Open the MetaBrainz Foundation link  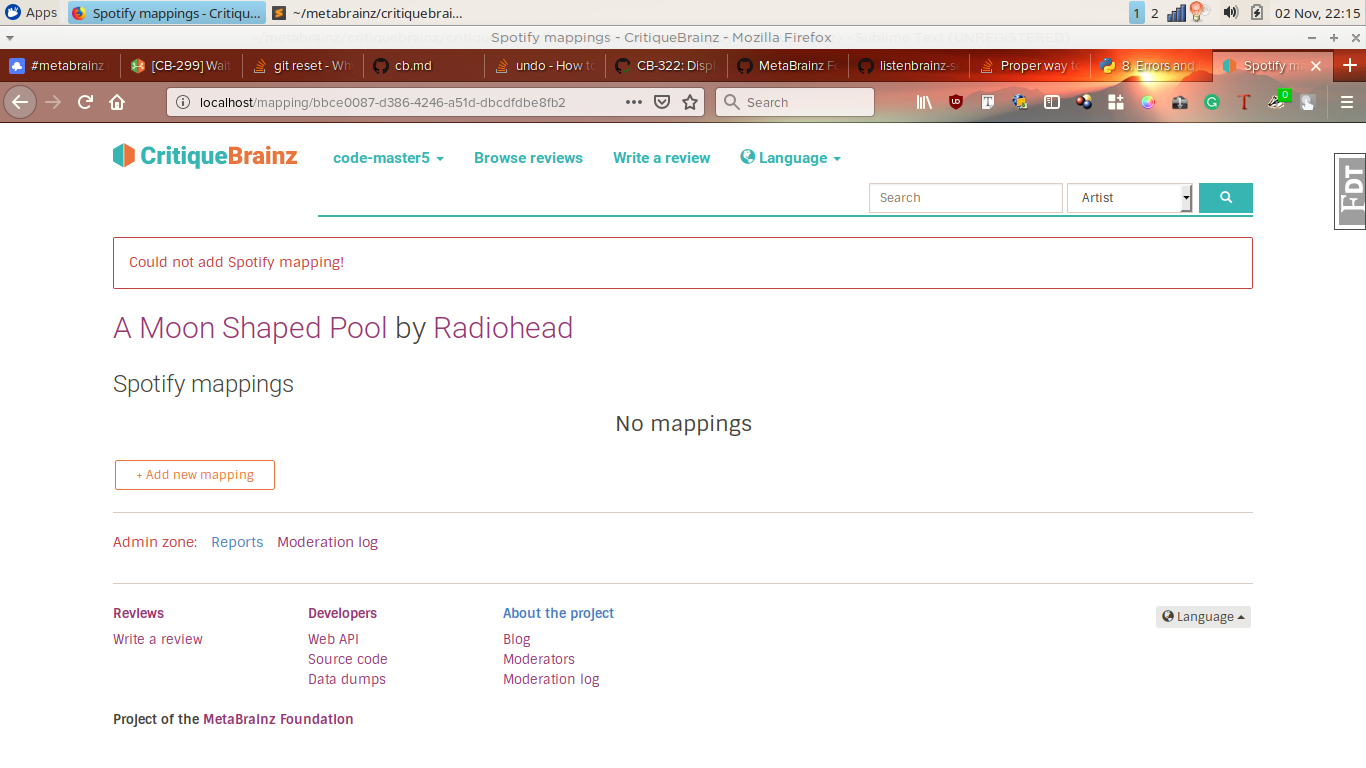tap(278, 719)
